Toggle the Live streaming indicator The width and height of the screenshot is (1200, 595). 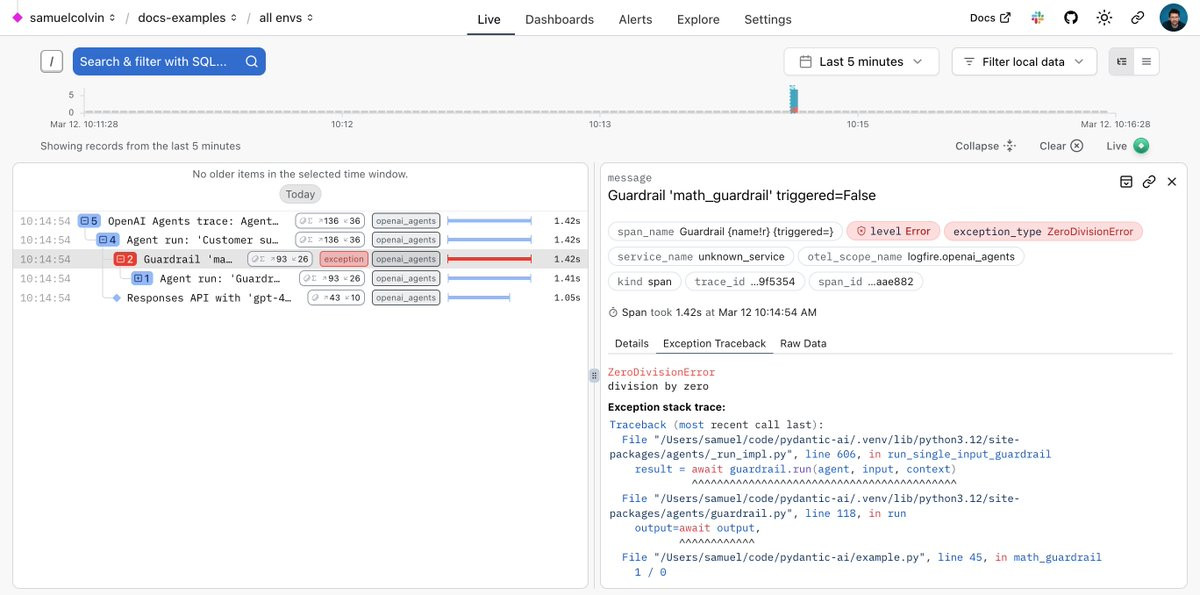tap(1127, 146)
